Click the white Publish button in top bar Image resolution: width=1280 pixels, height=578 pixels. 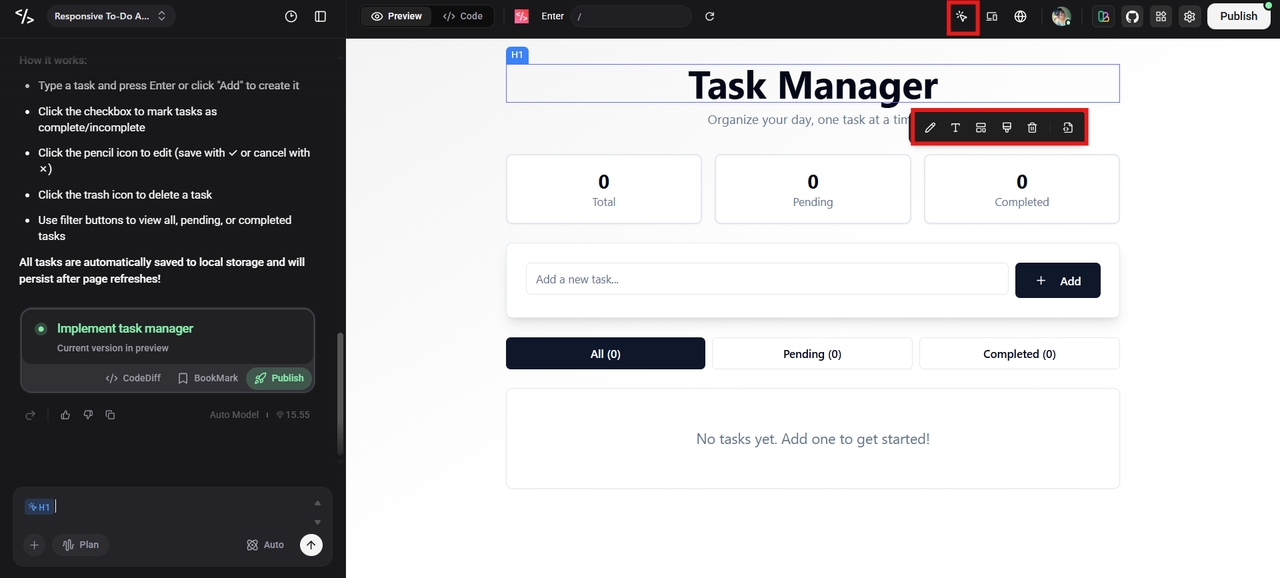[1238, 16]
